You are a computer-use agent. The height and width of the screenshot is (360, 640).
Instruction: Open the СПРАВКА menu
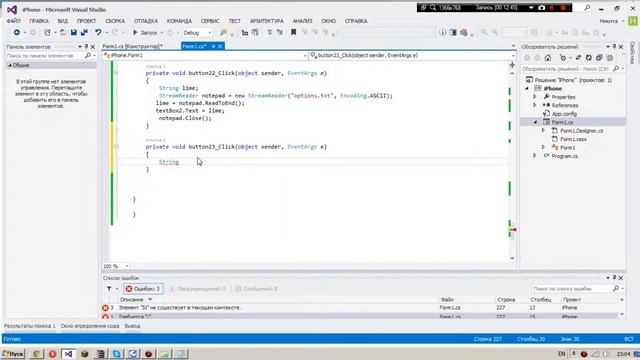click(356, 21)
